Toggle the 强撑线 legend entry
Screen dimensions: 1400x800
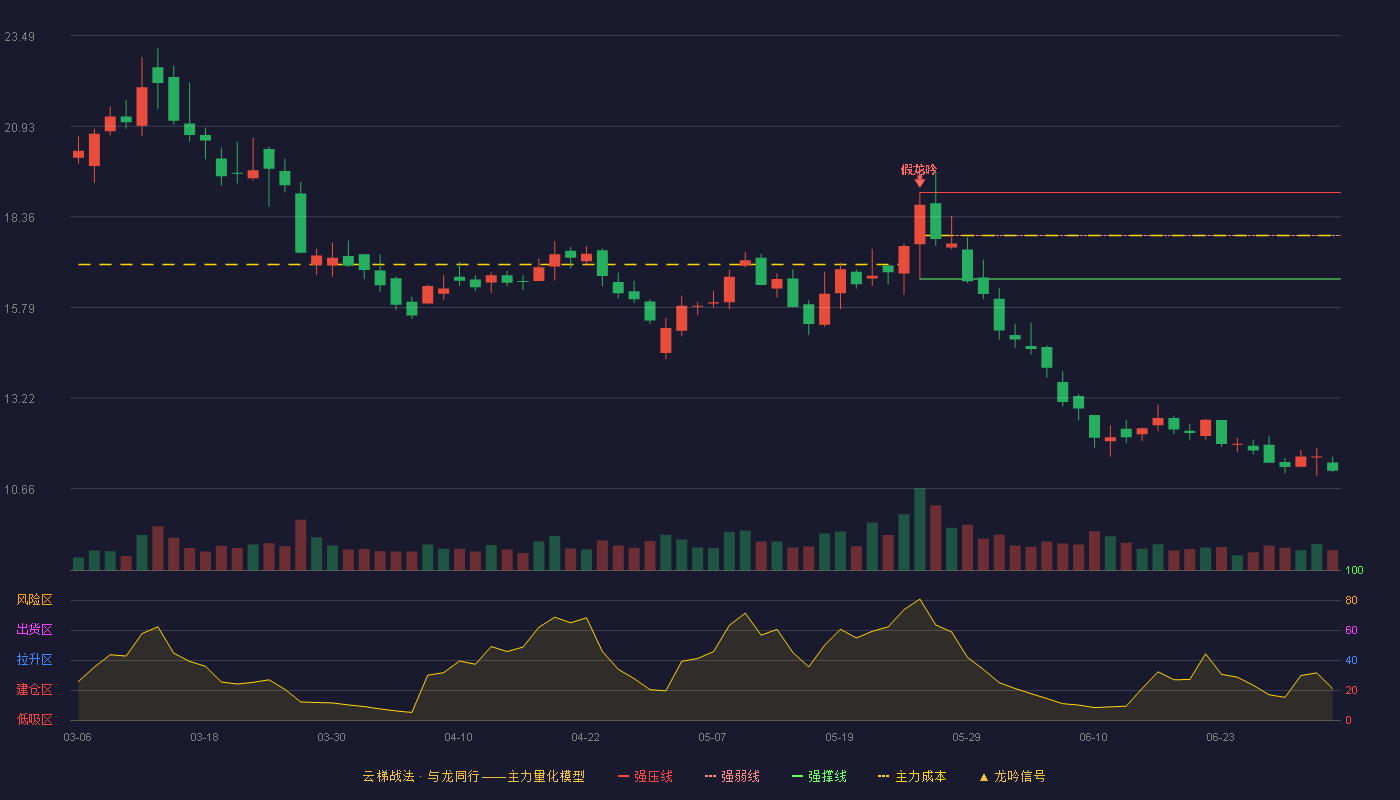[819, 776]
